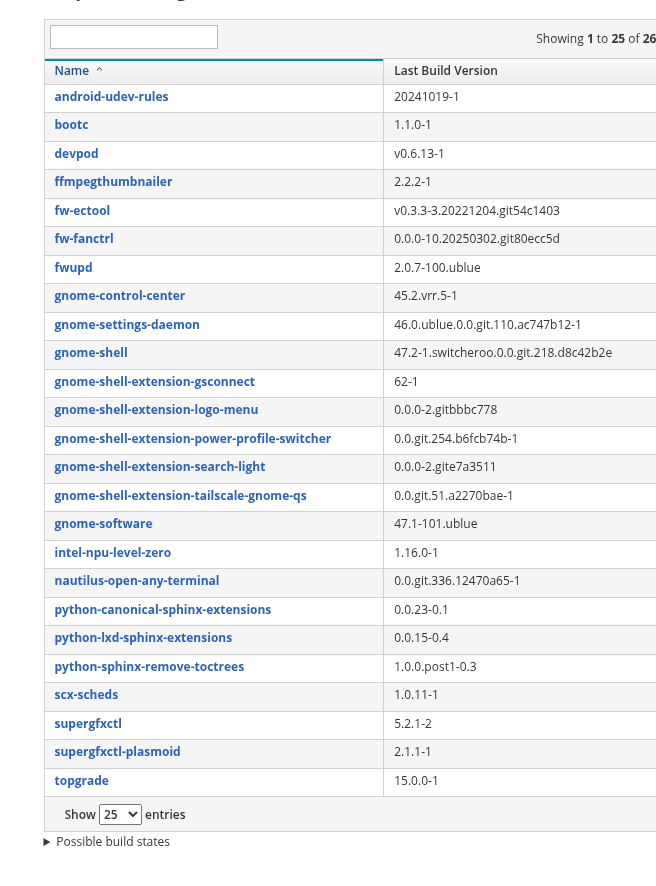This screenshot has height=886, width=656.
Task: Open the topgrade package link
Action: point(81,781)
